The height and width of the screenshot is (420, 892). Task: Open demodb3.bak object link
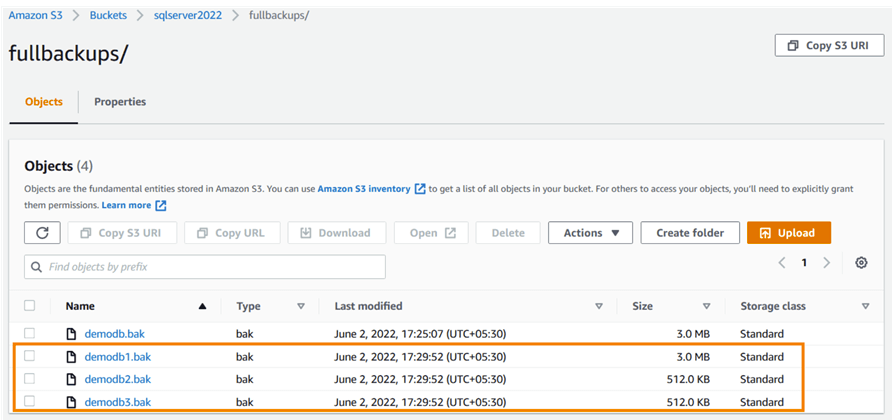coord(118,402)
